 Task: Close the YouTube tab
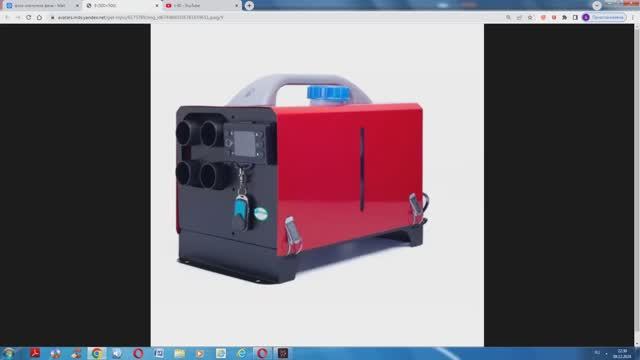(236, 6)
